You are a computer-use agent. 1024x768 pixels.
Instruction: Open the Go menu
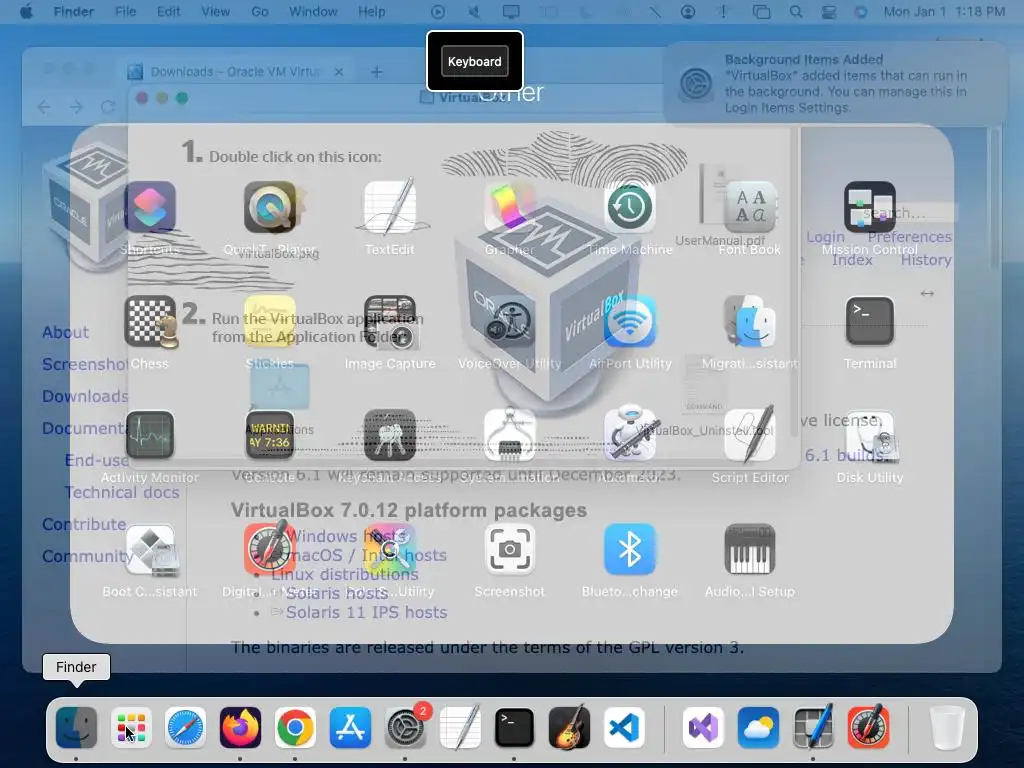[260, 12]
